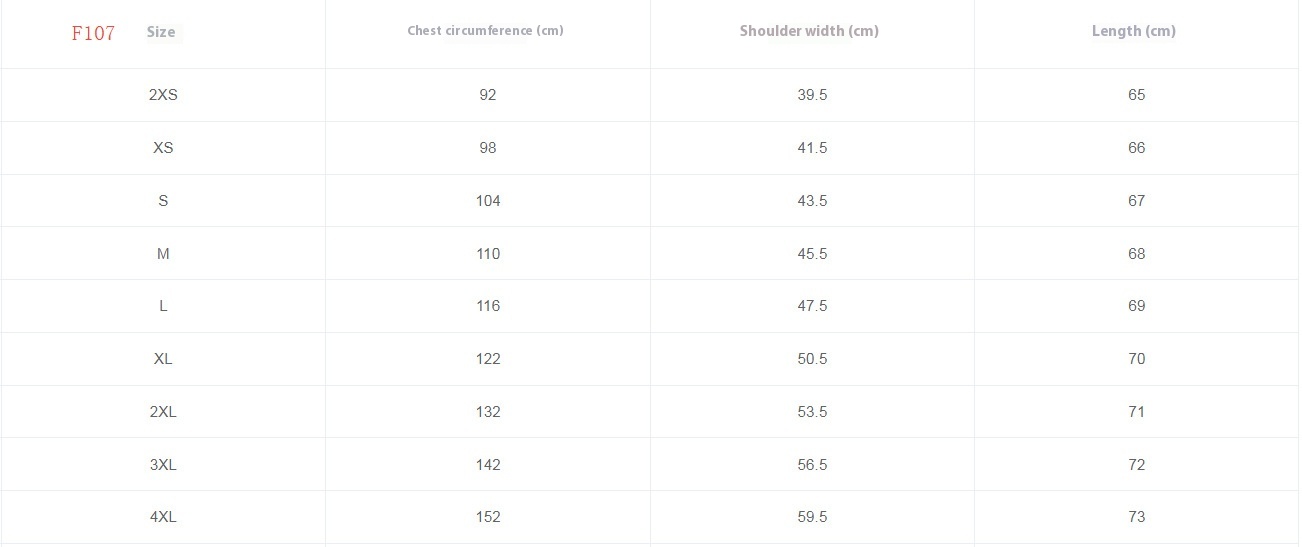
Task: Click the Chest circumference (cm) header
Action: 485,31
